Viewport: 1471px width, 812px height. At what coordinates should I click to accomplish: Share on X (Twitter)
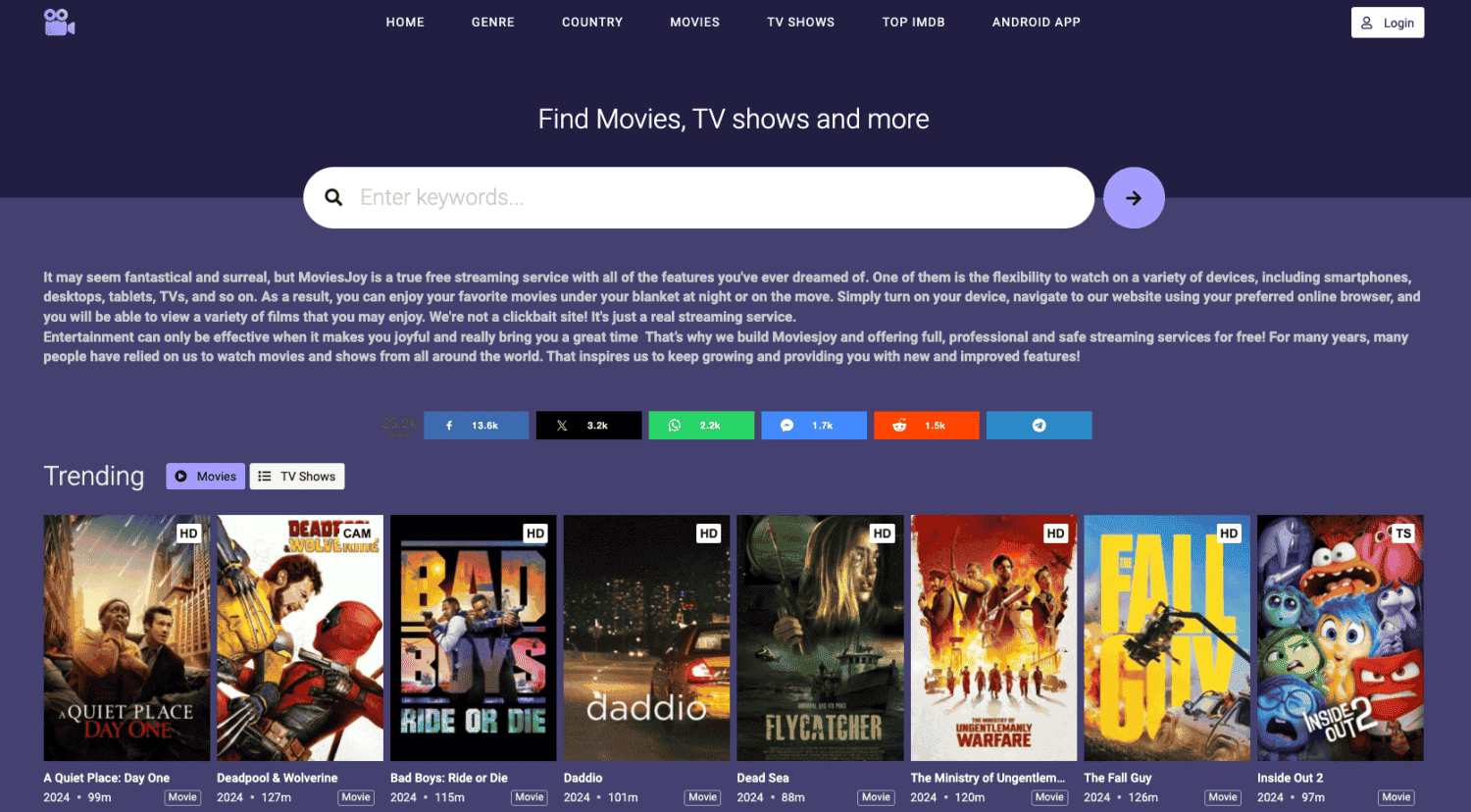click(588, 425)
